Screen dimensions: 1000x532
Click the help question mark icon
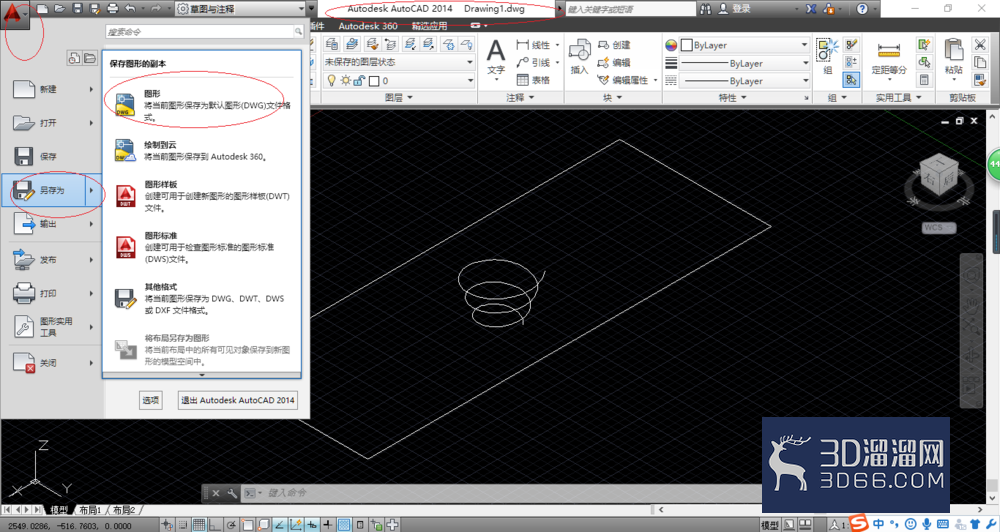862,9
